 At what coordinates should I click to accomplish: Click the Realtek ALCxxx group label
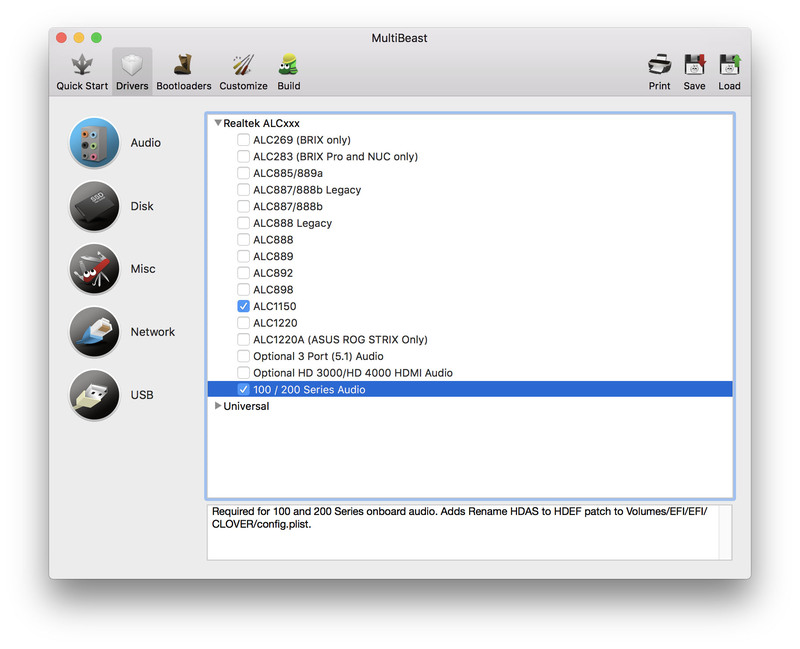coord(261,123)
